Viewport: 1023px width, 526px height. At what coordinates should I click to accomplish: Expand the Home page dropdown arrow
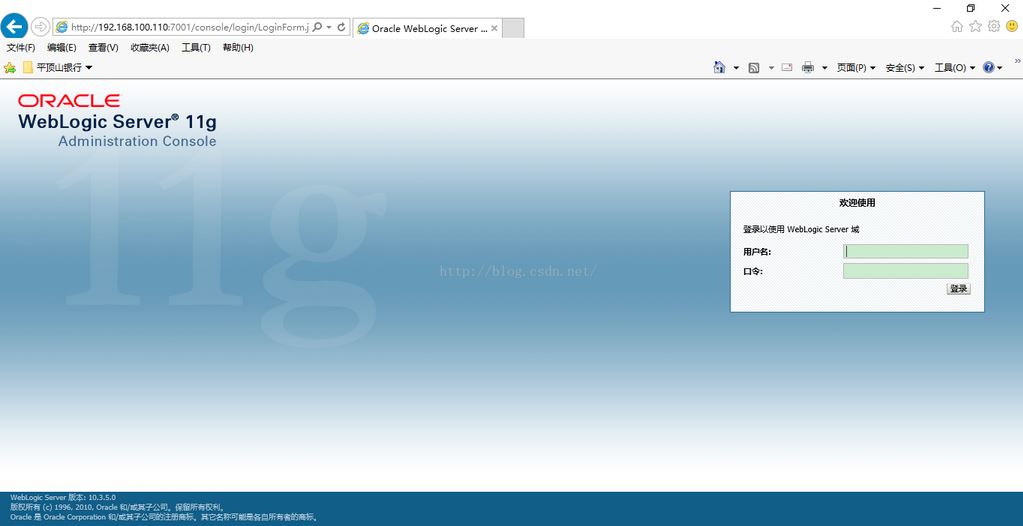(x=736, y=68)
